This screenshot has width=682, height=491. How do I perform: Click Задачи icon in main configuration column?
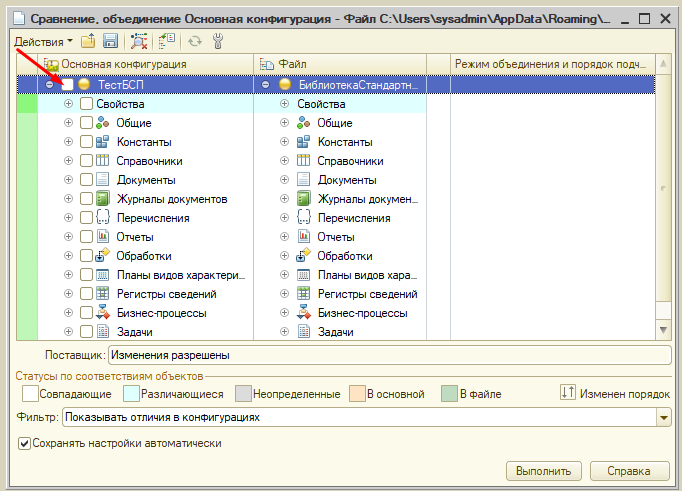tap(102, 331)
